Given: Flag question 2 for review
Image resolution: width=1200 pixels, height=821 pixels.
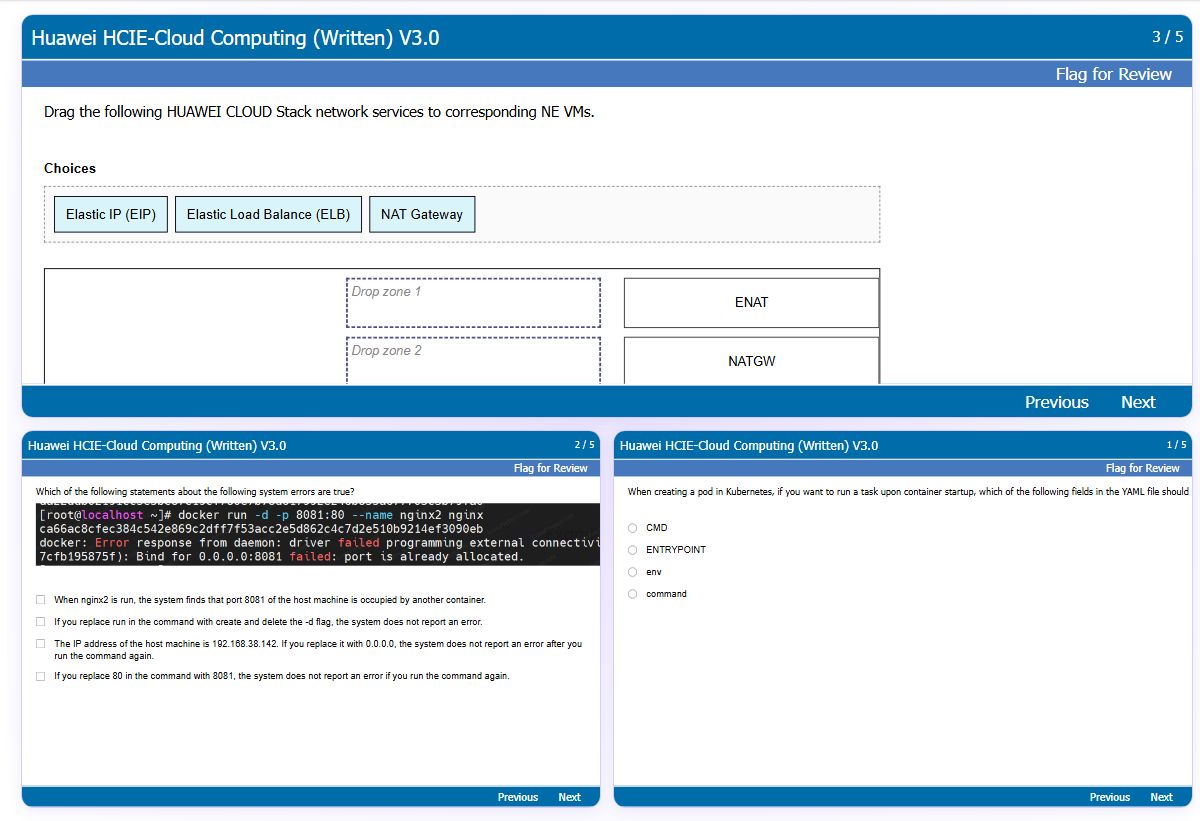Looking at the screenshot, I should point(550,468).
